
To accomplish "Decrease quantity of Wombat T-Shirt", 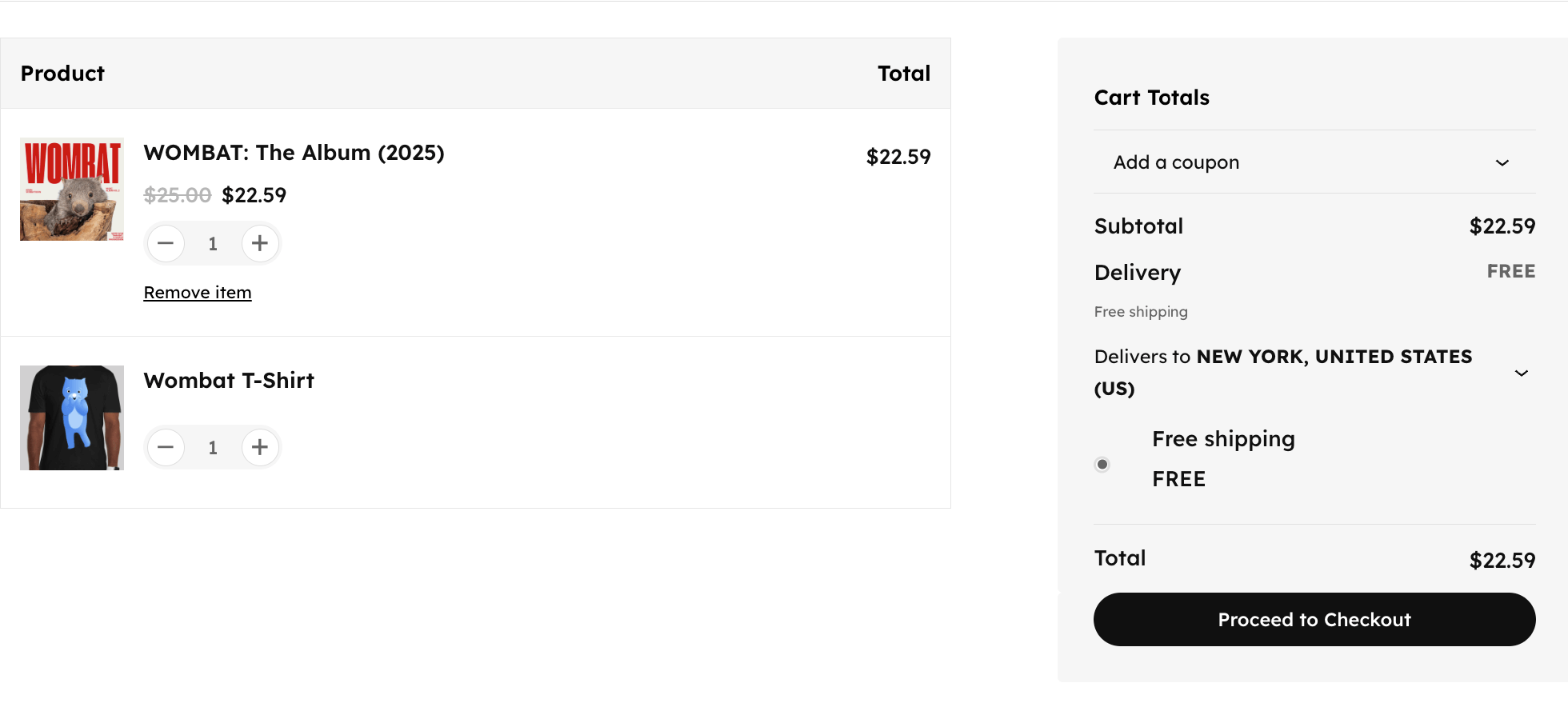I will tap(166, 447).
